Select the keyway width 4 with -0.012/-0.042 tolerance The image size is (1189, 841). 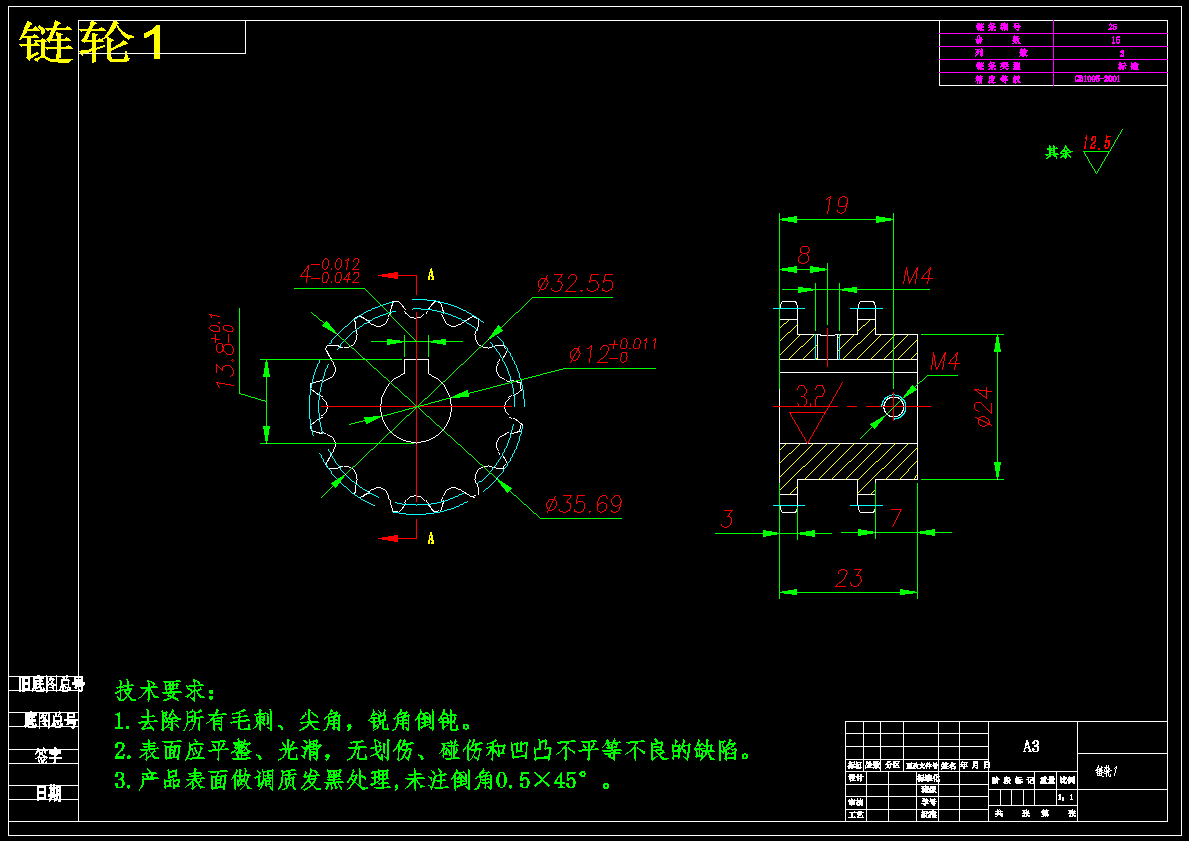coord(329,271)
